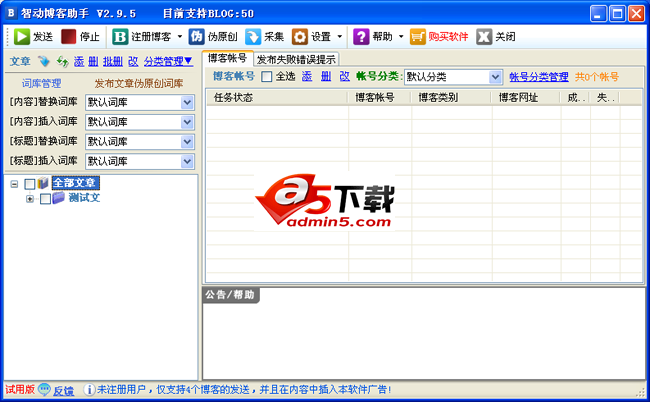This screenshot has height=402, width=650.
Task: Sort by the 任务状态 column header
Action: pos(277,98)
